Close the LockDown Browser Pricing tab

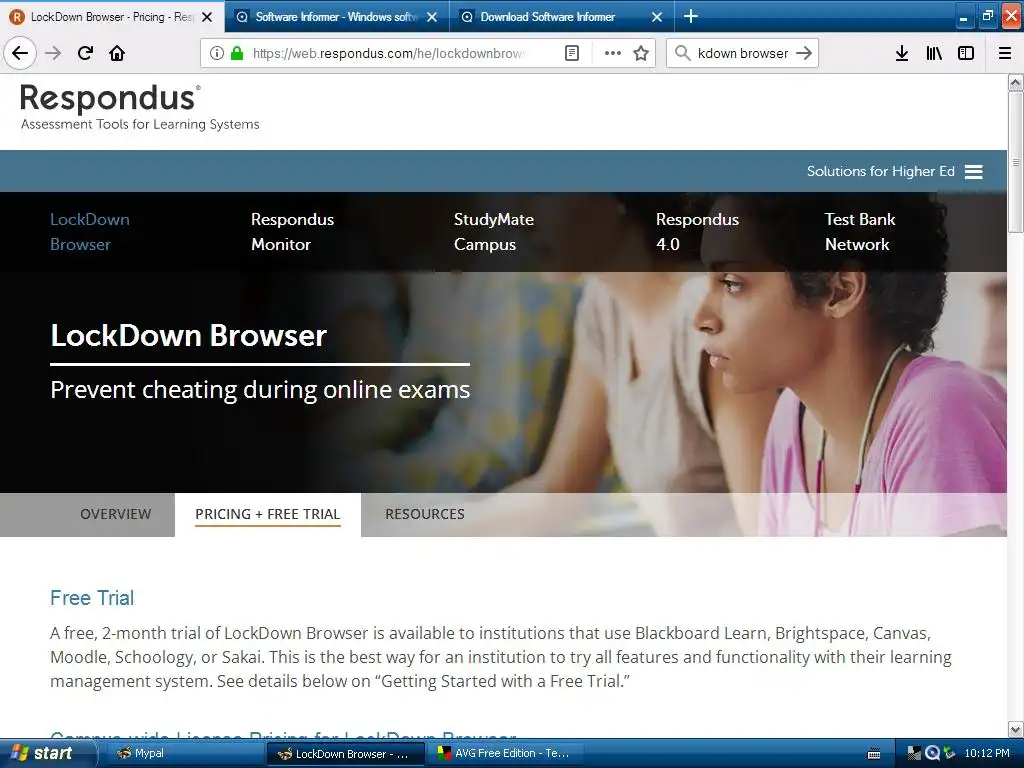pyautogui.click(x=207, y=17)
